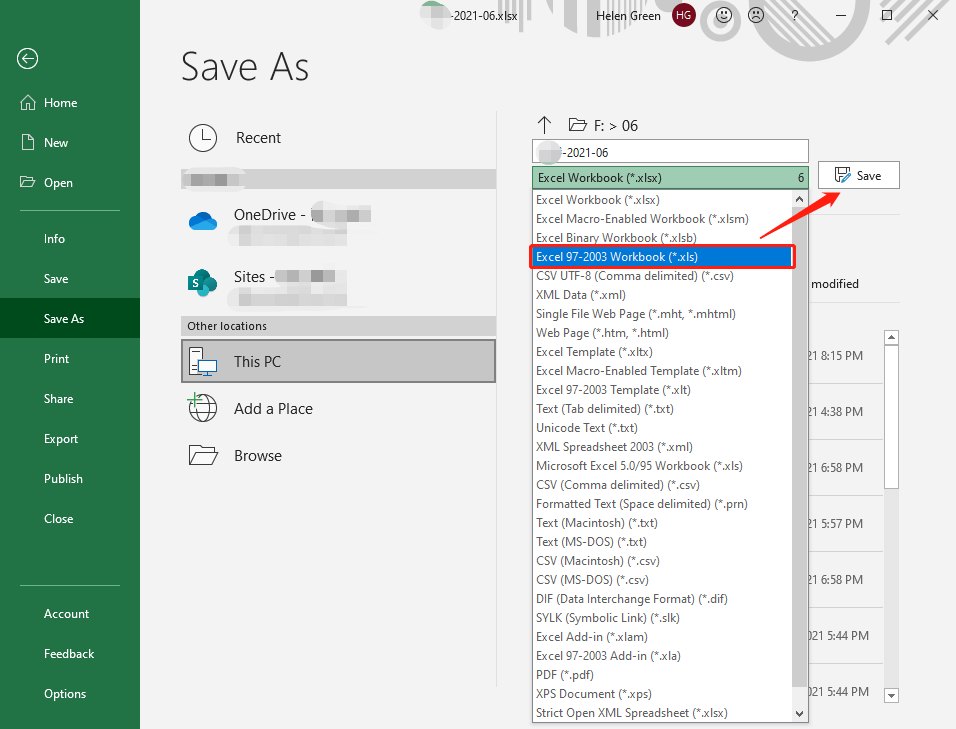Select CSV UTF-8 (Comma delimited) option

[x=634, y=276]
